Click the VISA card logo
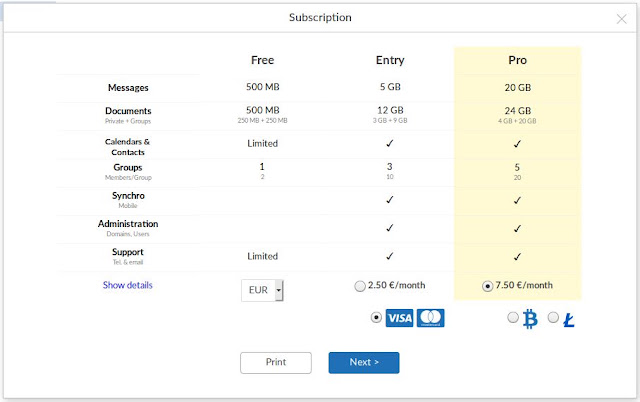Image resolution: width=640 pixels, height=402 pixels. pyautogui.click(x=399, y=318)
